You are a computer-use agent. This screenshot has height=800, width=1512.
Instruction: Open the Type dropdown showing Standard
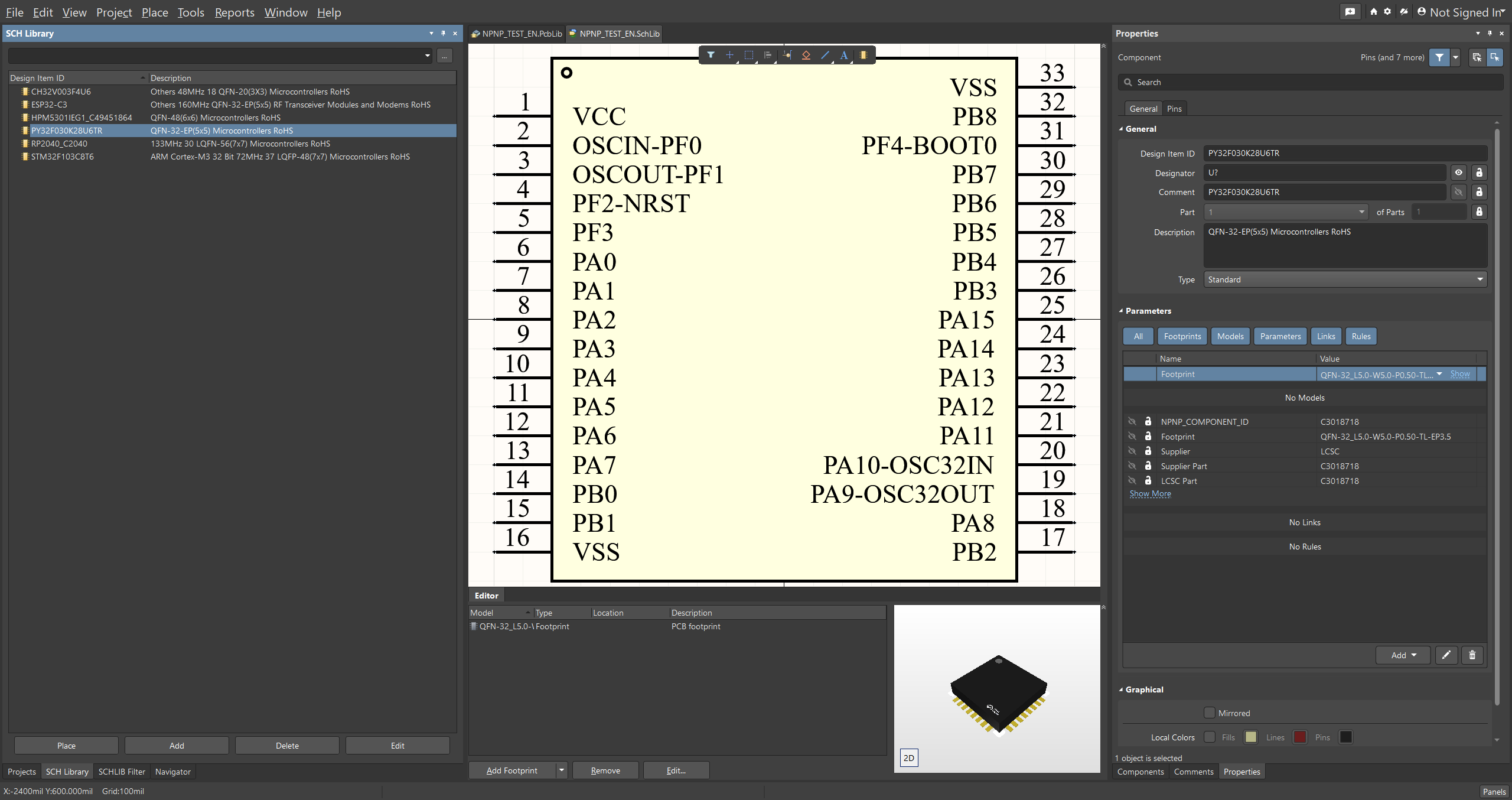[x=1345, y=279]
